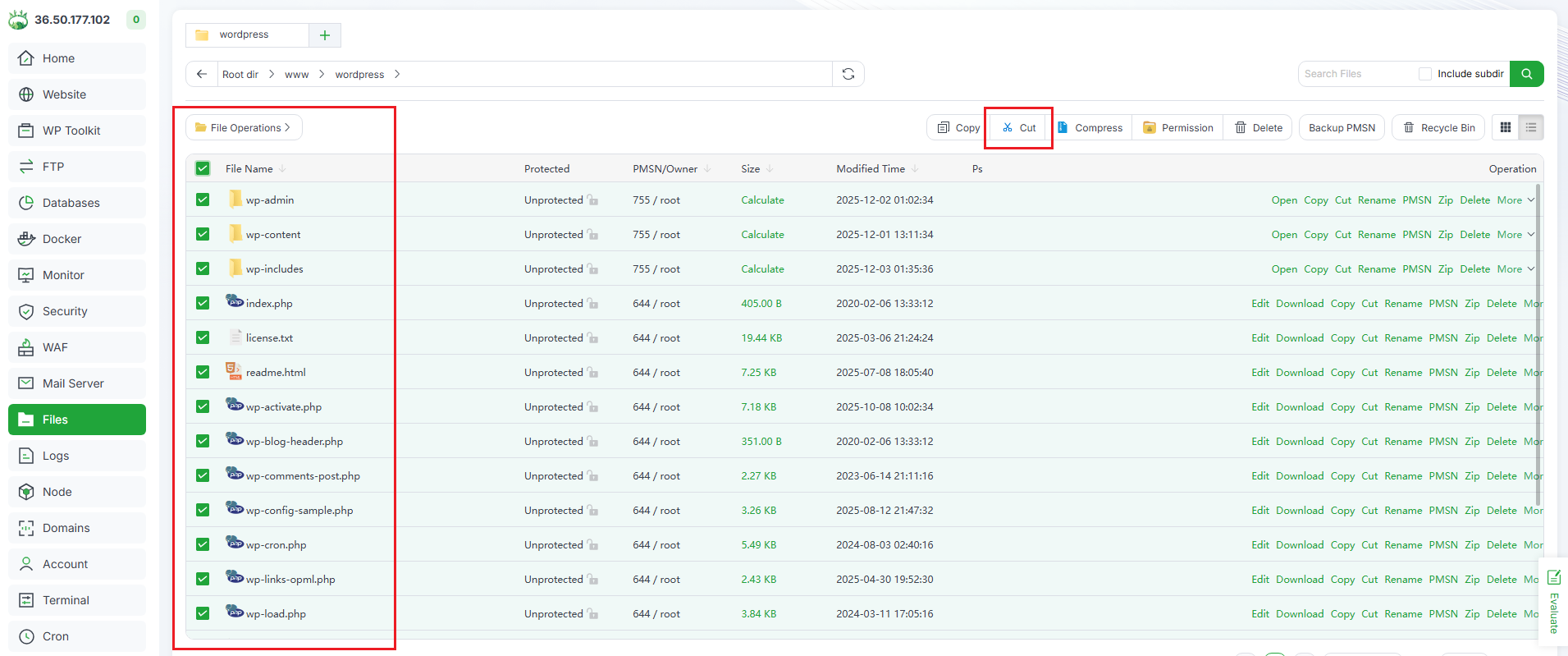
Task: Click the Cut toolbar button
Action: 1018,127
